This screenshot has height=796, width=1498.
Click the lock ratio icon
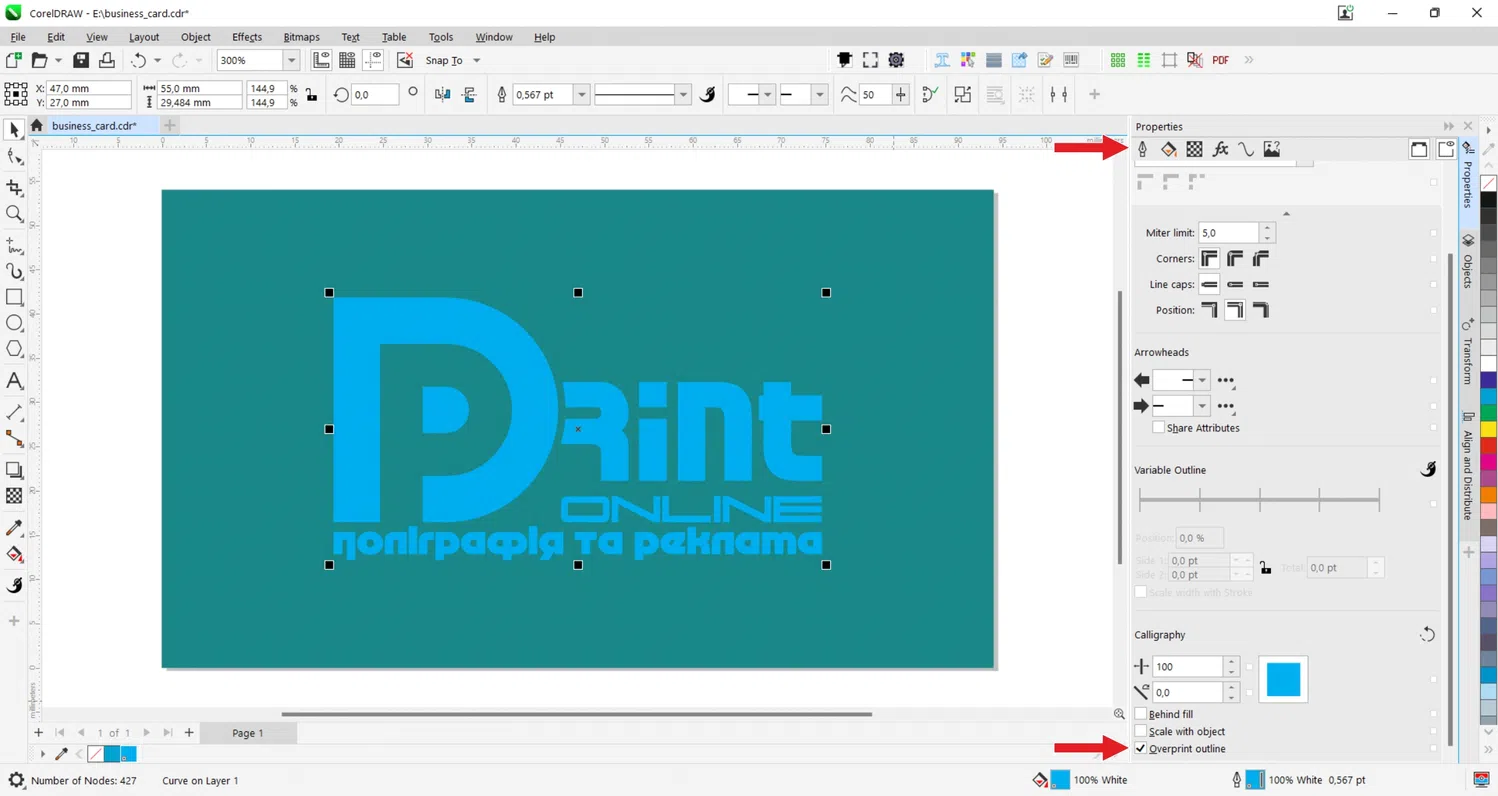(311, 95)
